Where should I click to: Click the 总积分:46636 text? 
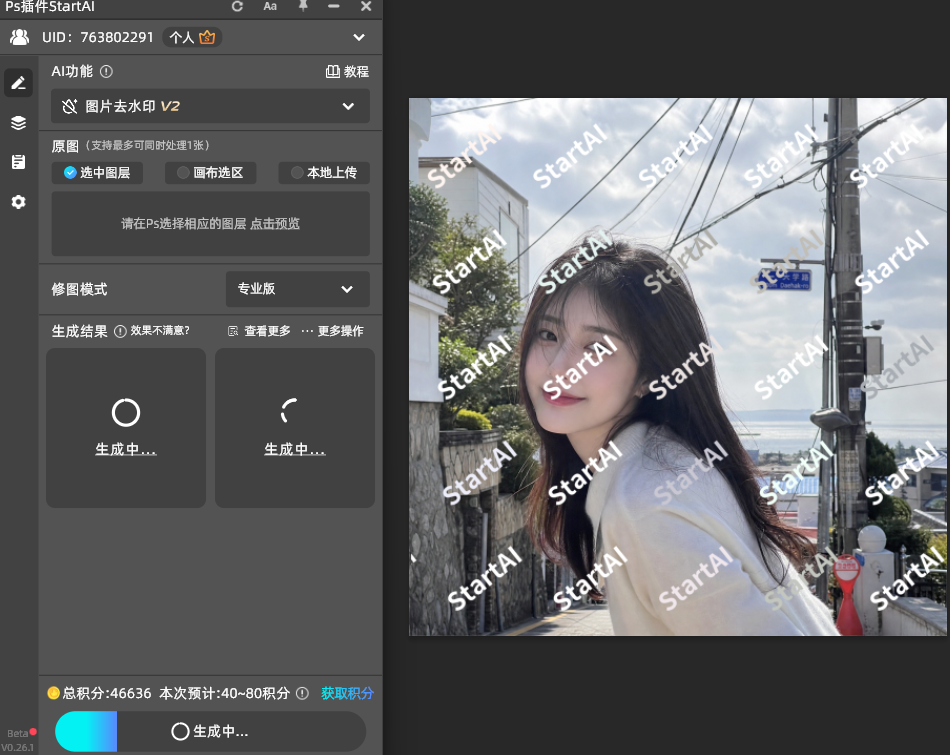pyautogui.click(x=107, y=693)
